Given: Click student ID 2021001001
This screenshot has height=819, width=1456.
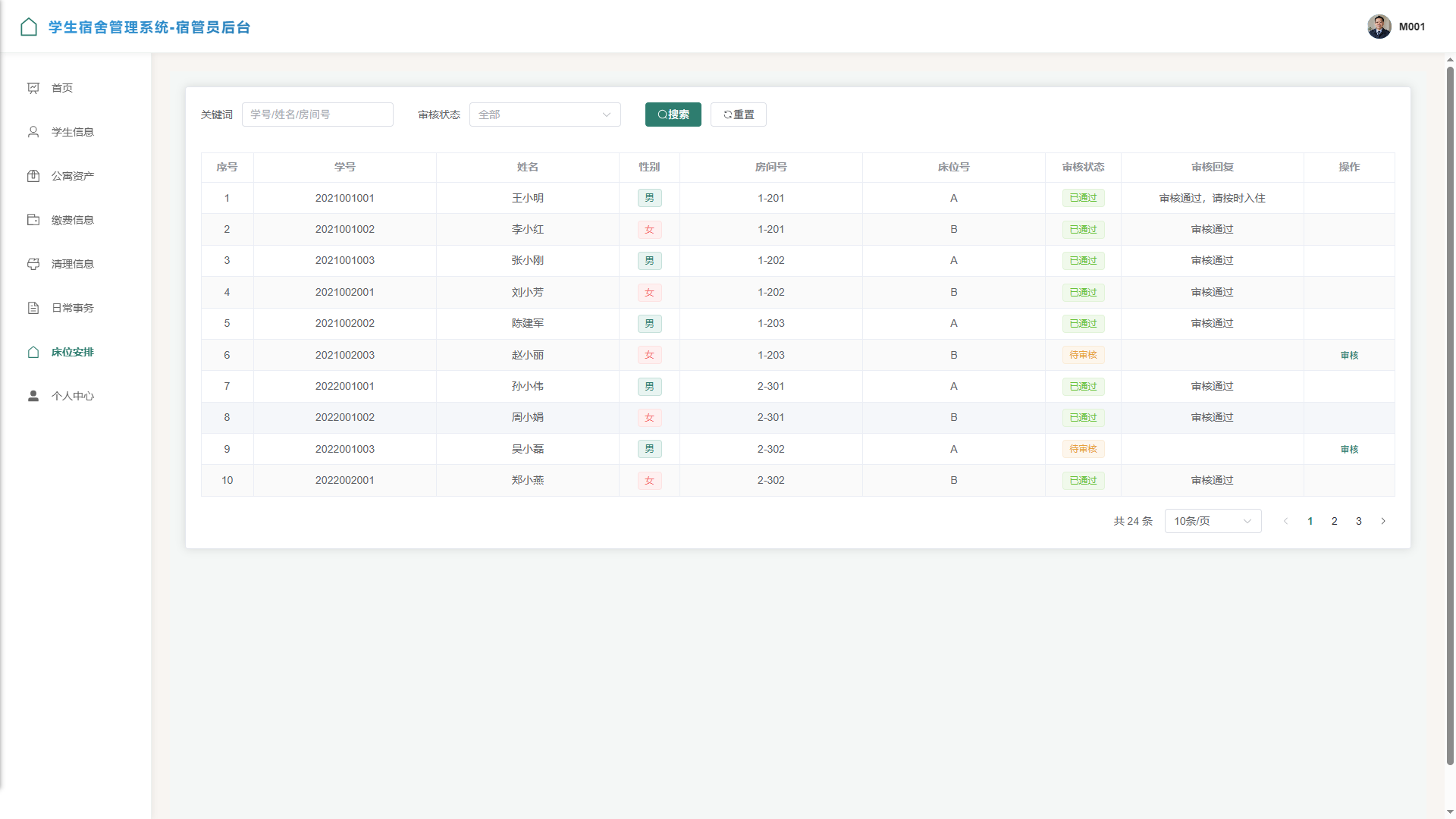Looking at the screenshot, I should coord(345,198).
